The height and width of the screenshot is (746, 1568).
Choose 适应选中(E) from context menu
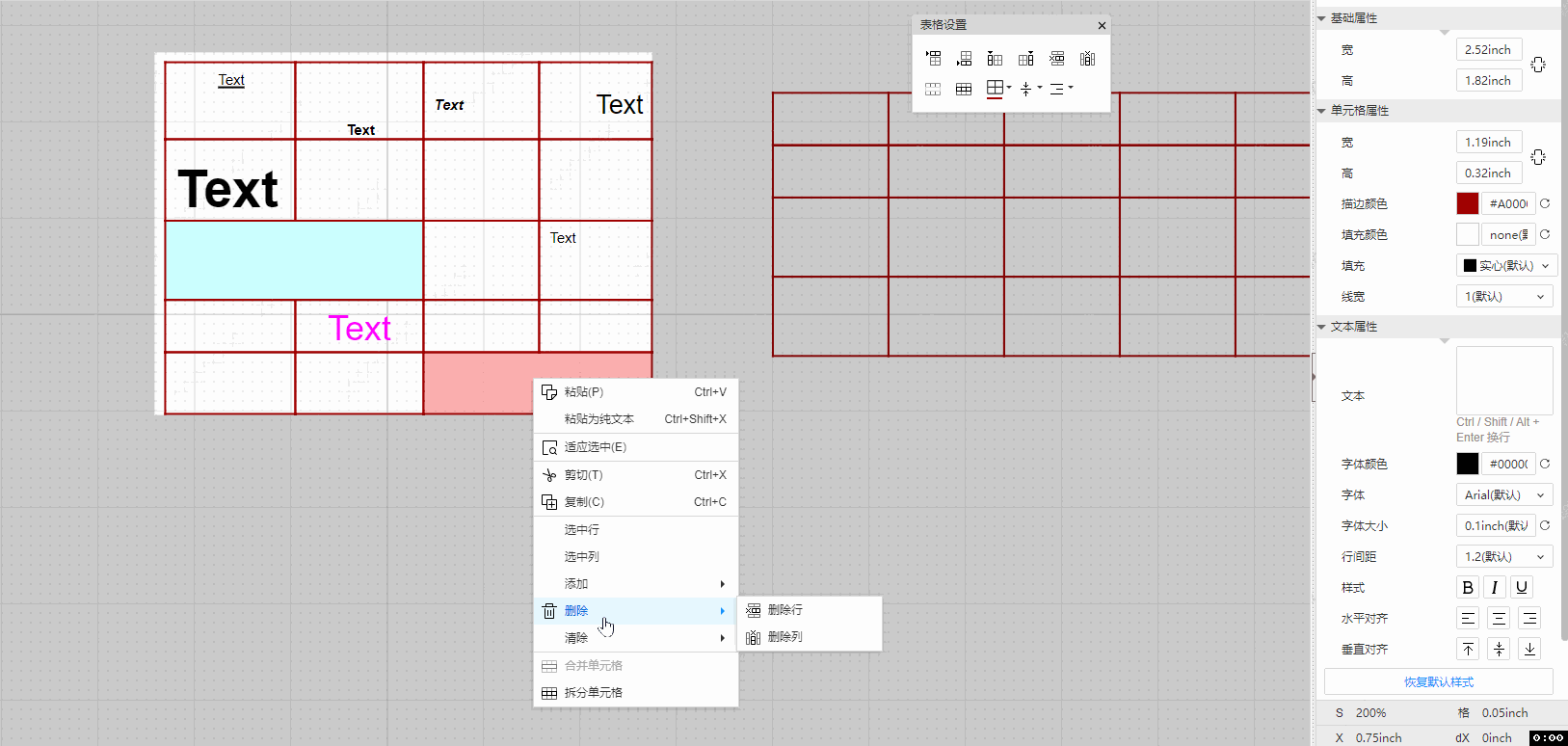click(636, 447)
